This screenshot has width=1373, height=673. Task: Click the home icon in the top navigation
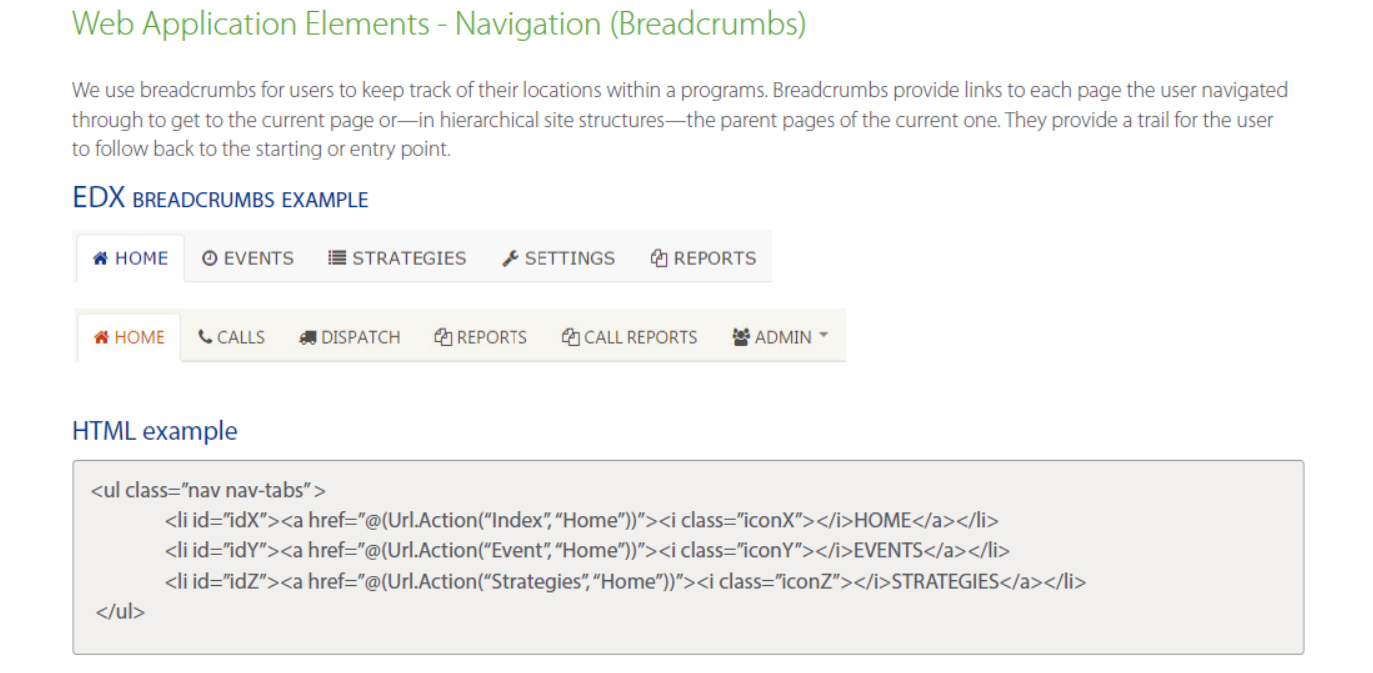(103, 257)
